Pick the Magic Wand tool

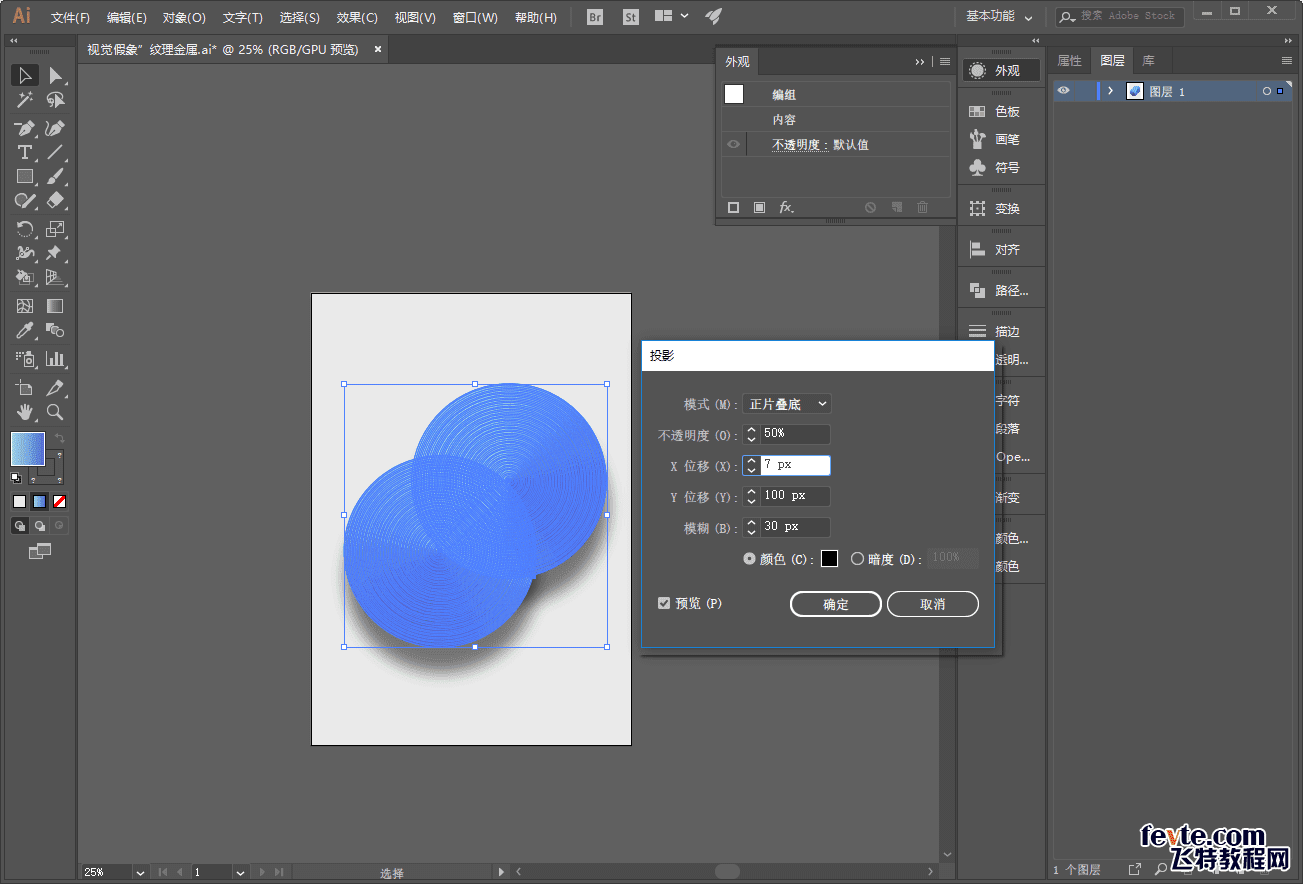pyautogui.click(x=25, y=100)
